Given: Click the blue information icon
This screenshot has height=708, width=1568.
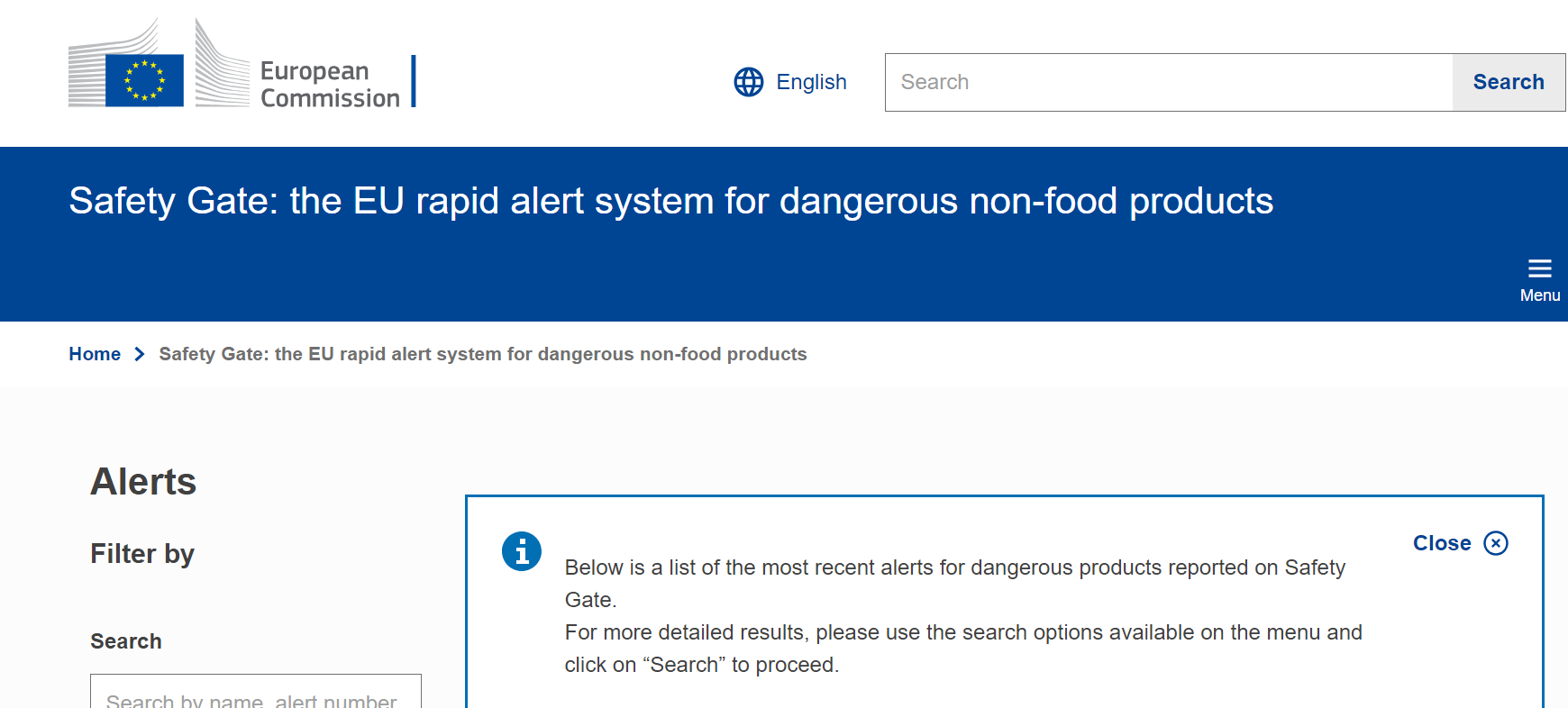Looking at the screenshot, I should 522,551.
